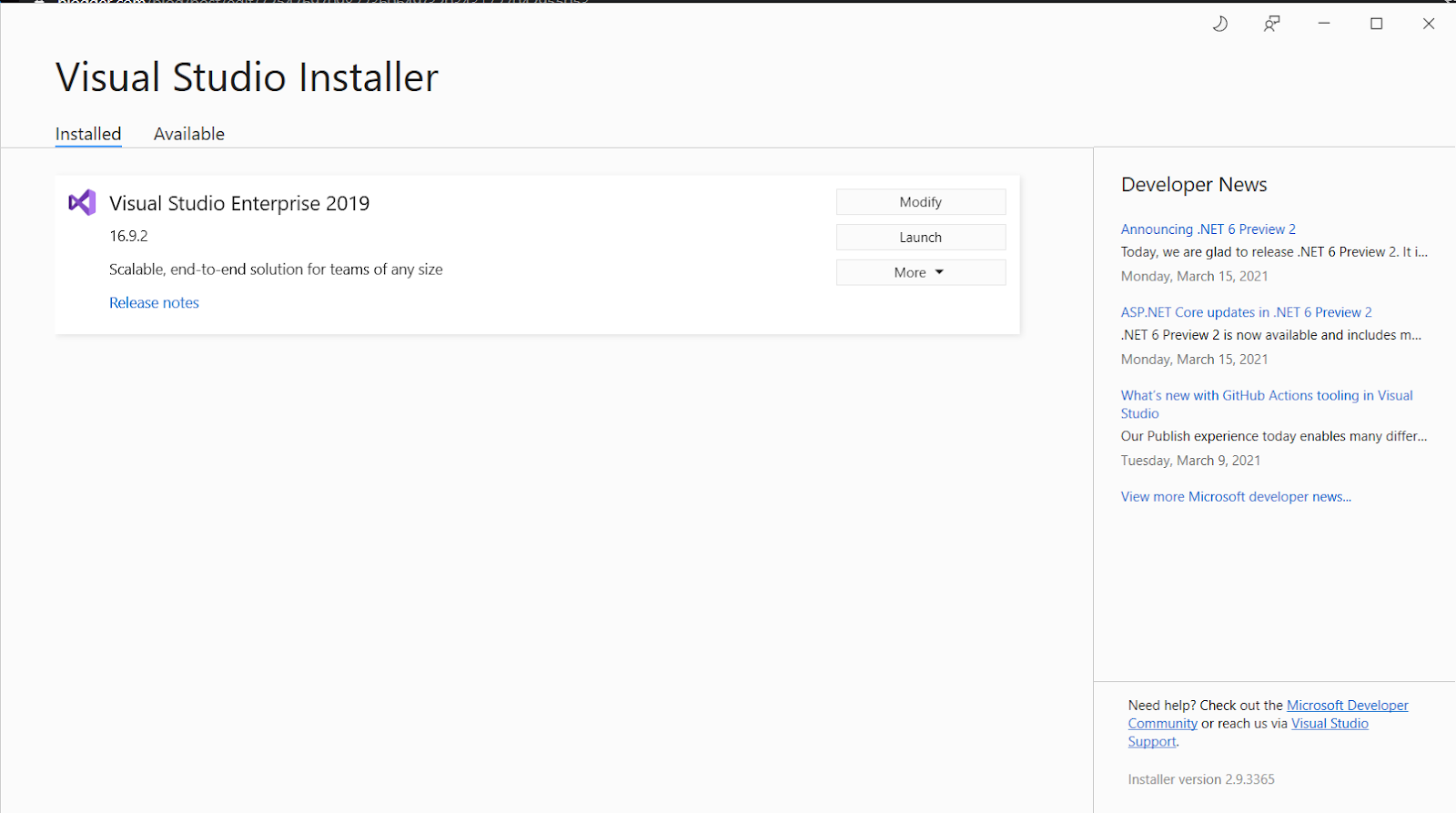Open the send feedback icon

(1271, 24)
